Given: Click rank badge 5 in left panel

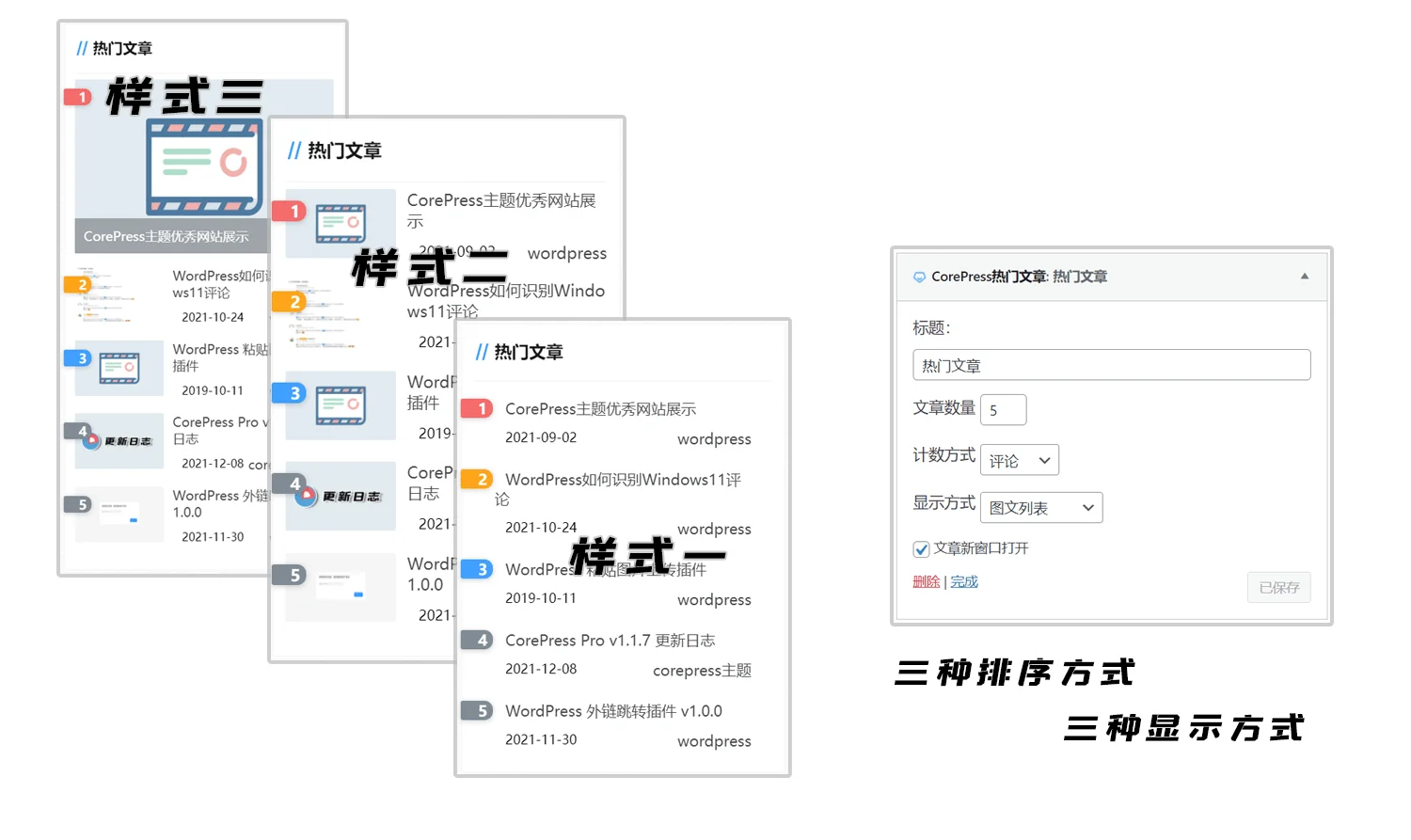Looking at the screenshot, I should pos(77,504).
